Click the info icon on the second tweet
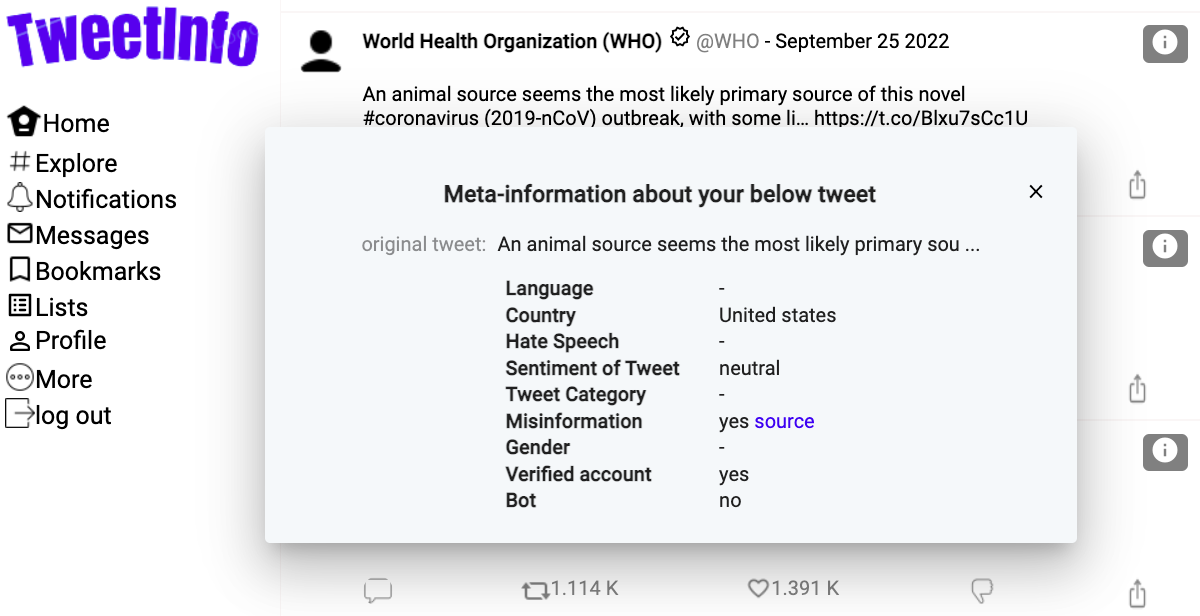This screenshot has height=616, width=1200. click(1164, 247)
